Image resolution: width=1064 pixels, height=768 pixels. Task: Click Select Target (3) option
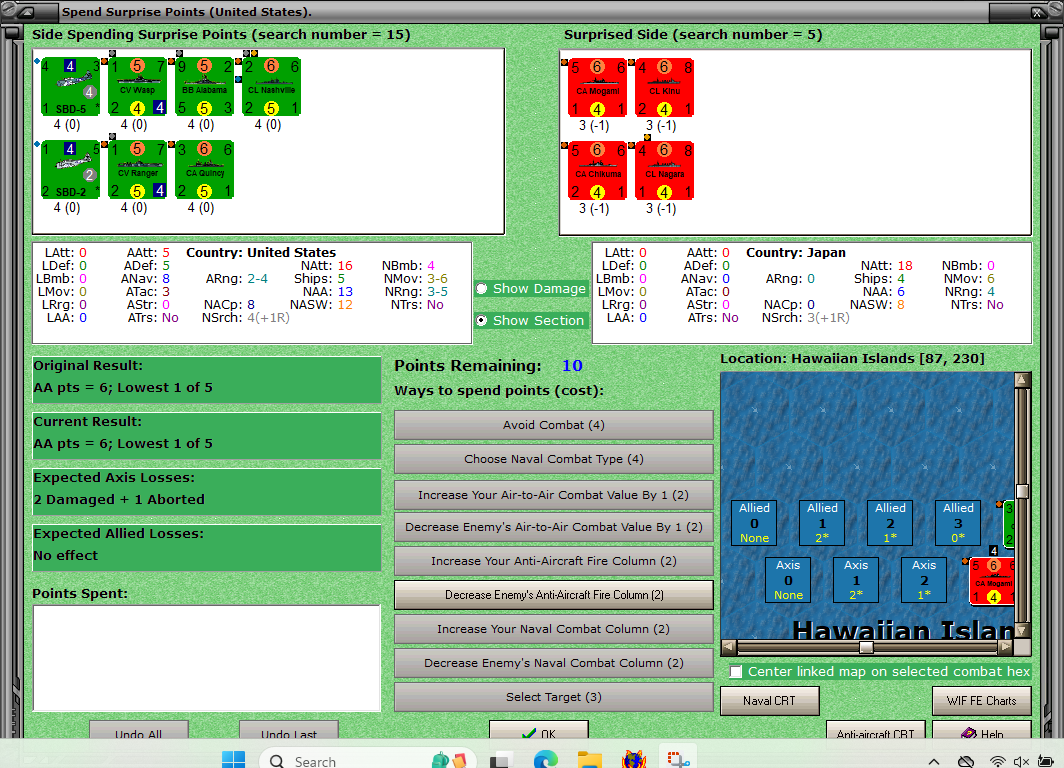coord(554,697)
